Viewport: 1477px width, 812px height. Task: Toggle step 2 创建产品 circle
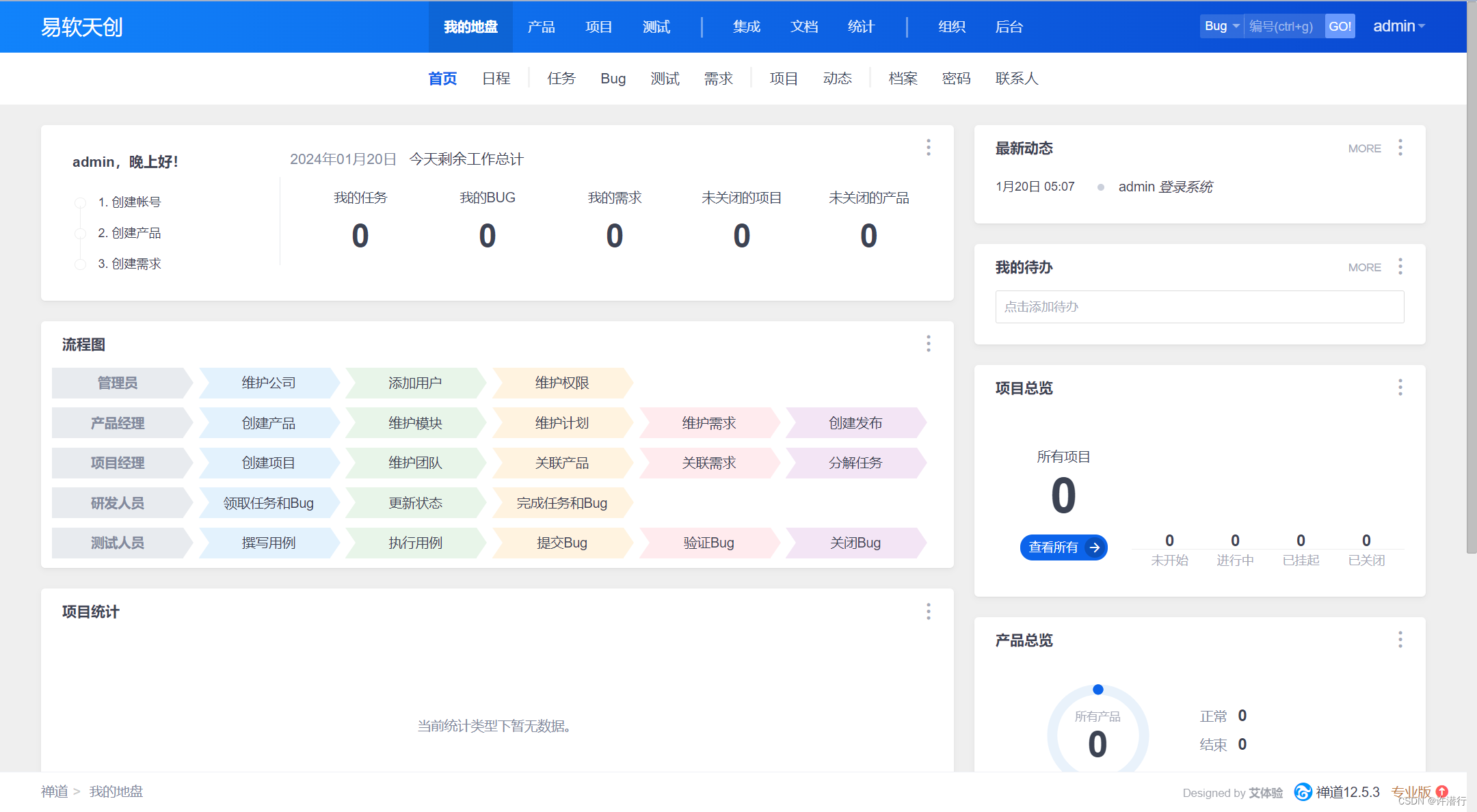click(x=80, y=233)
